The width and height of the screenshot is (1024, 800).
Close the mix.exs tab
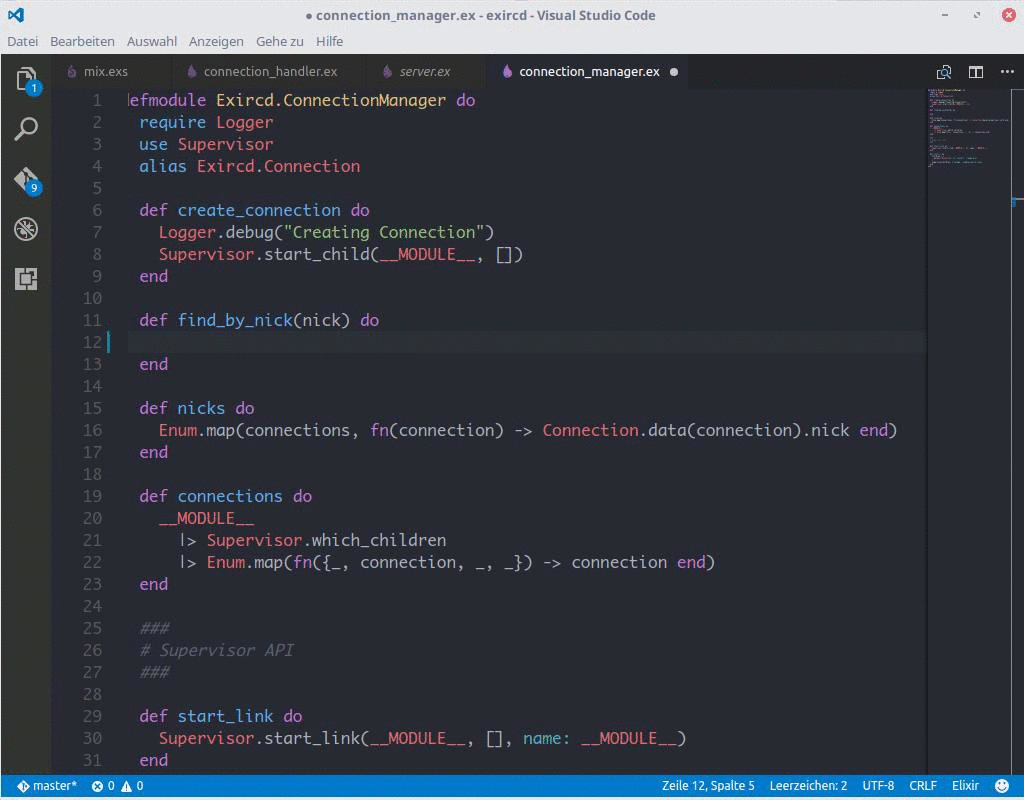point(162,71)
